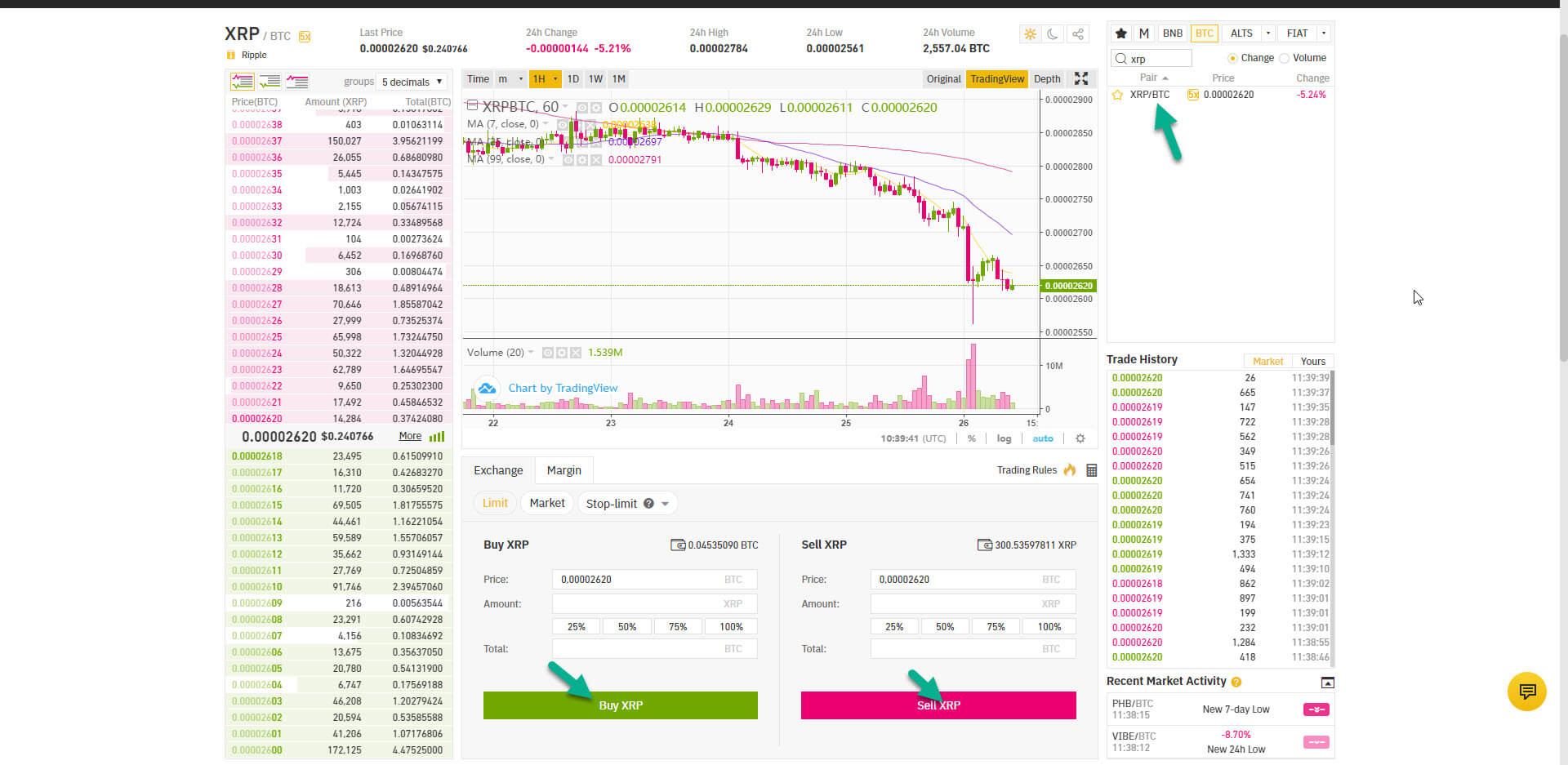Expand FIAT market dropdown arrow
The width and height of the screenshot is (1568, 765).
(1324, 33)
